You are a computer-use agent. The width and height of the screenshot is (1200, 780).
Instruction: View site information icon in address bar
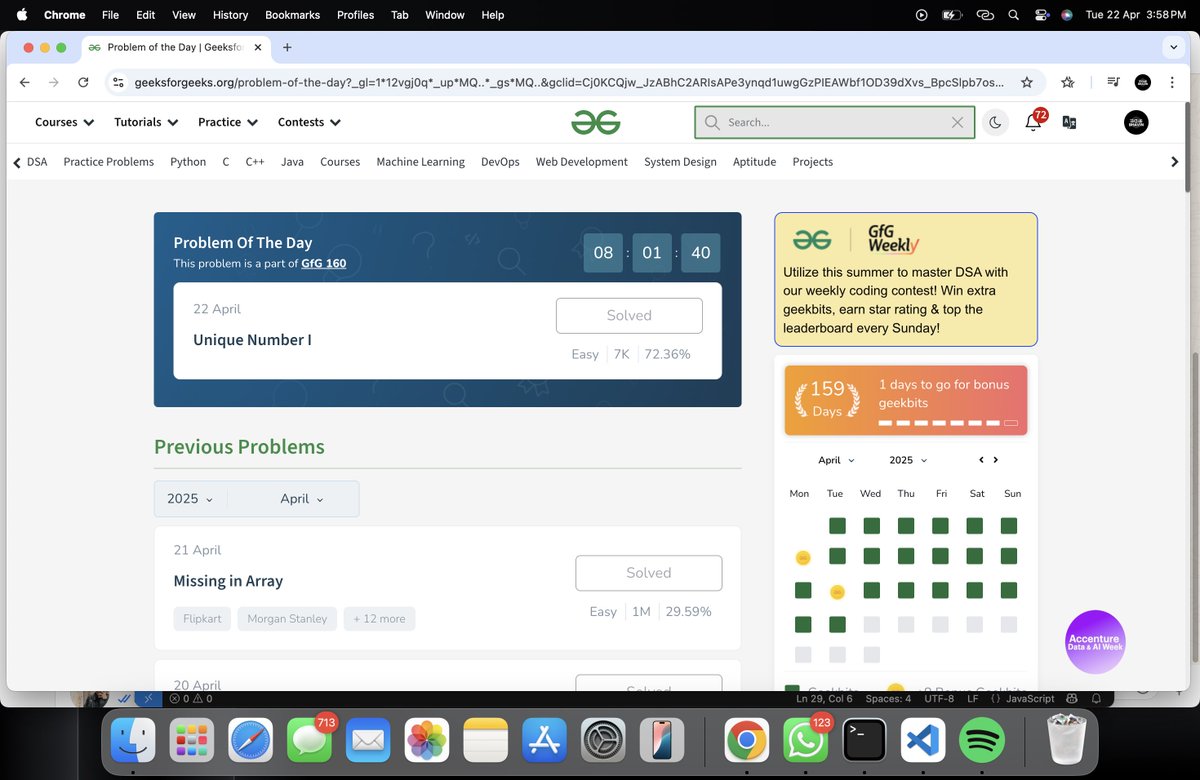118,82
